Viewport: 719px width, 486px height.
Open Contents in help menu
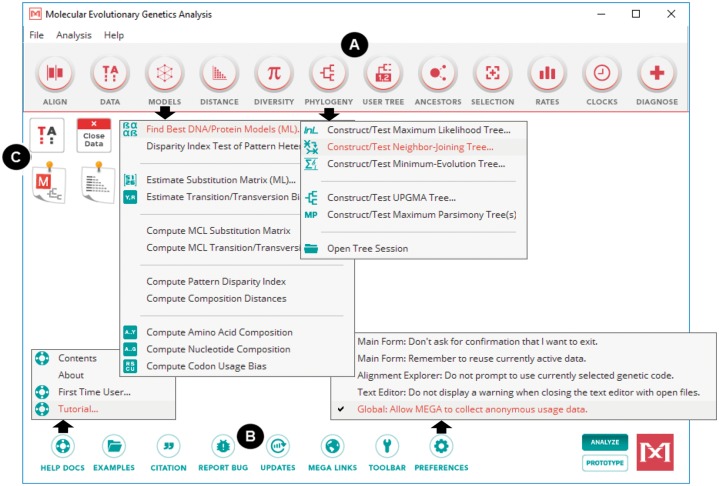[x=76, y=359]
